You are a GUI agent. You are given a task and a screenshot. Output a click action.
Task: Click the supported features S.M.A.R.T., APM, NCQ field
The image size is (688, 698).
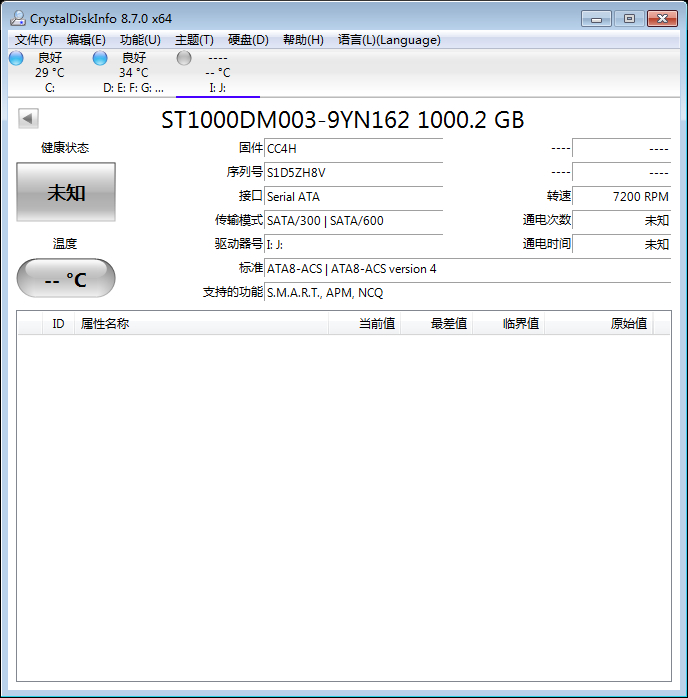pos(468,292)
